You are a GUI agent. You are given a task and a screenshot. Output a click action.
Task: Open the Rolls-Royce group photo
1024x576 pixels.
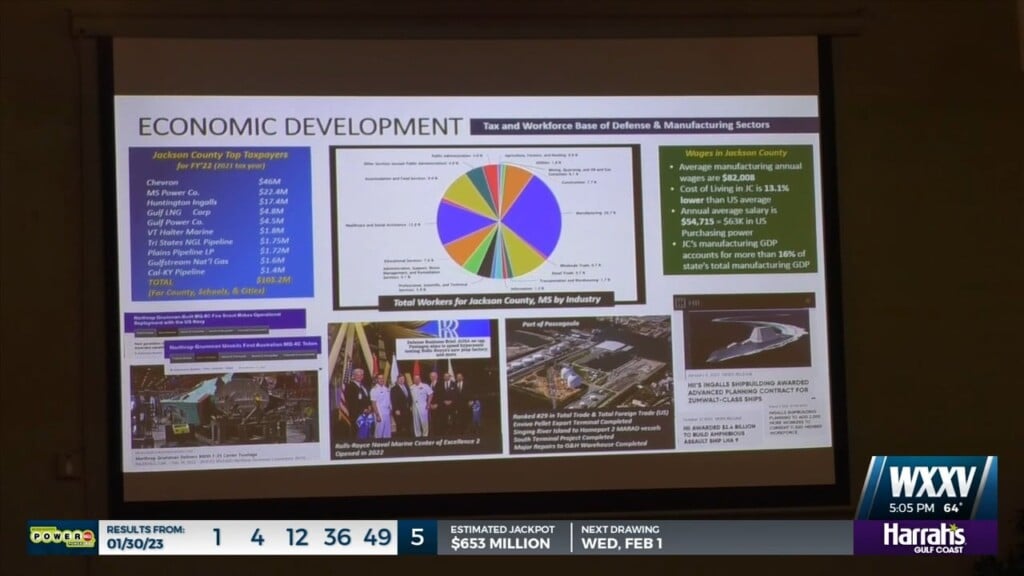(x=413, y=379)
